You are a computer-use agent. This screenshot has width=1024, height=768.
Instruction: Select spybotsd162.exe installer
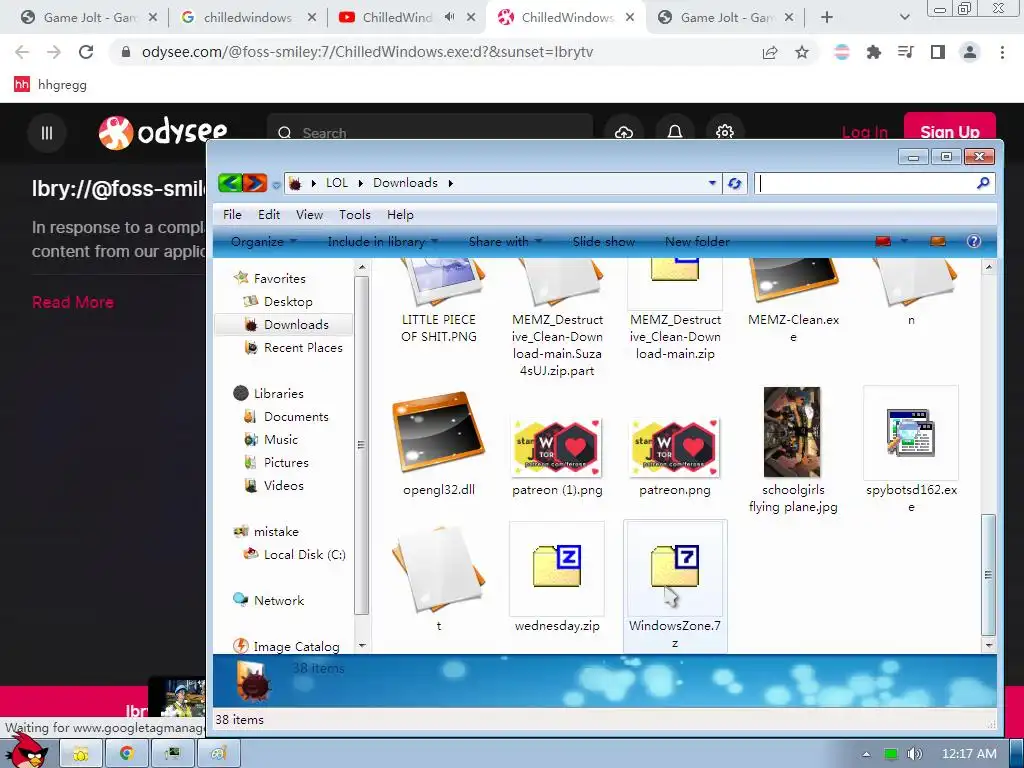pyautogui.click(x=911, y=449)
